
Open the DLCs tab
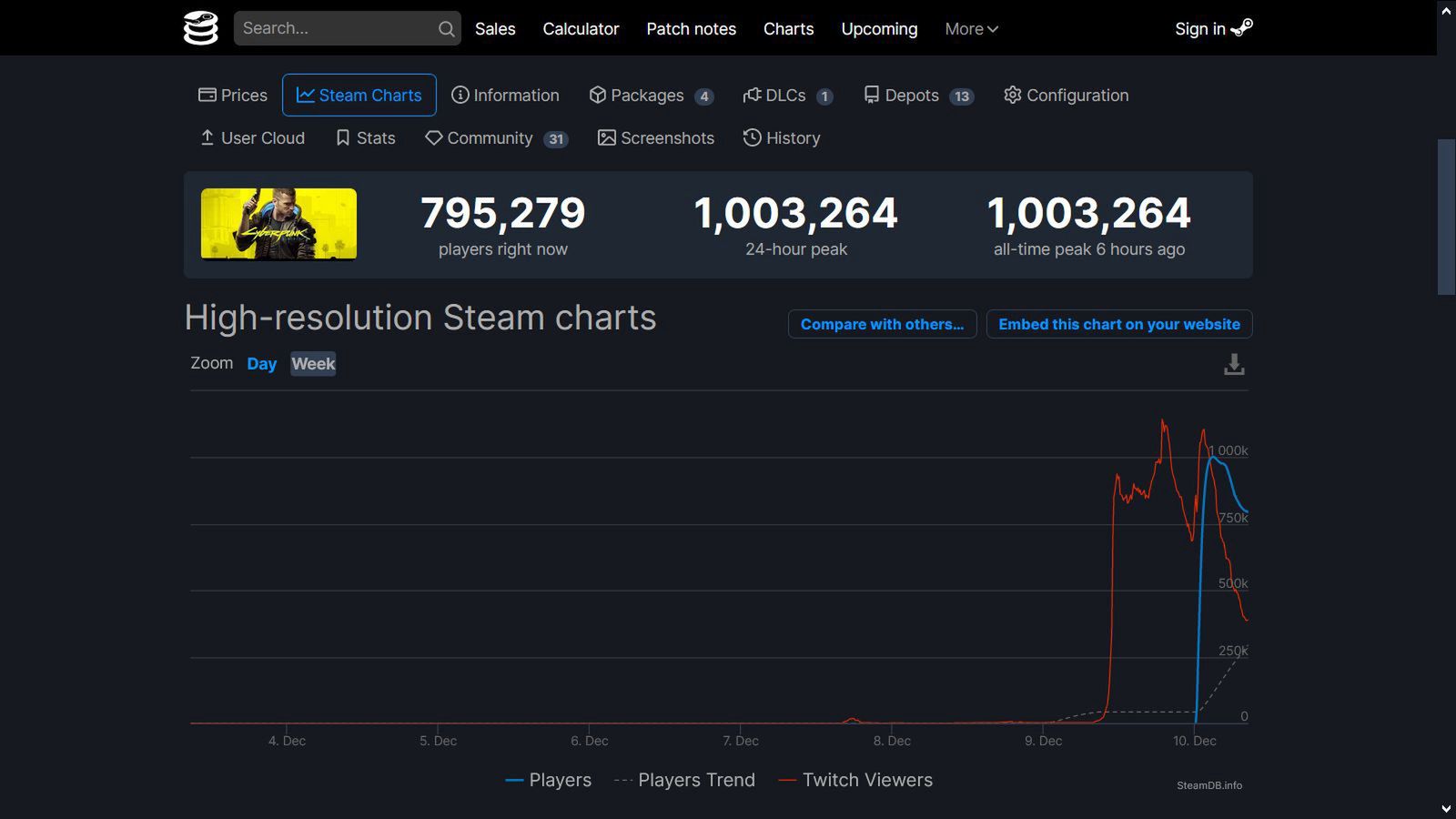(787, 96)
